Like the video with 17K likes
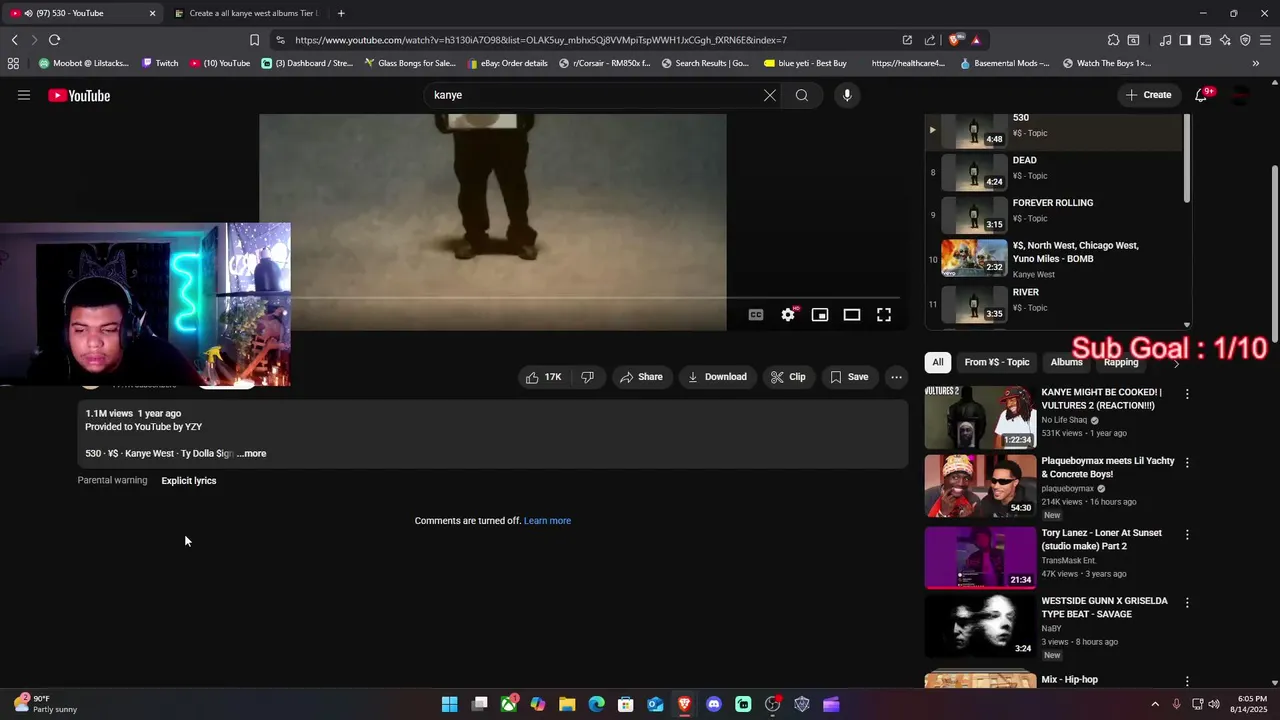Image resolution: width=1280 pixels, height=720 pixels. (x=544, y=377)
